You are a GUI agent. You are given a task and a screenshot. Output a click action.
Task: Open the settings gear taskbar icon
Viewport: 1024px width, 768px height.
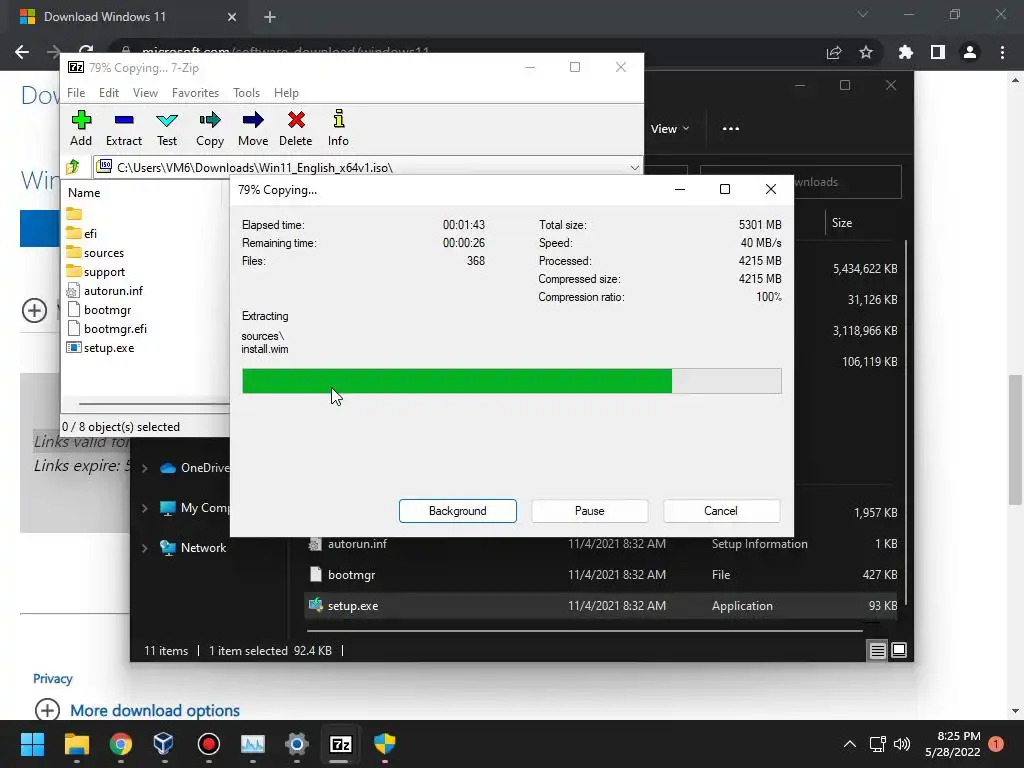296,744
